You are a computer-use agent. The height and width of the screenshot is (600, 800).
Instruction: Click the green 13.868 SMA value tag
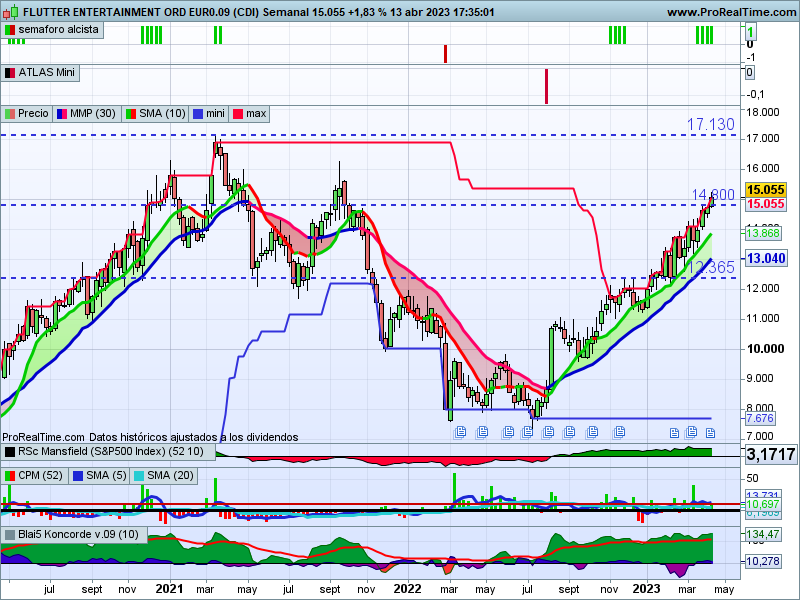click(x=762, y=234)
